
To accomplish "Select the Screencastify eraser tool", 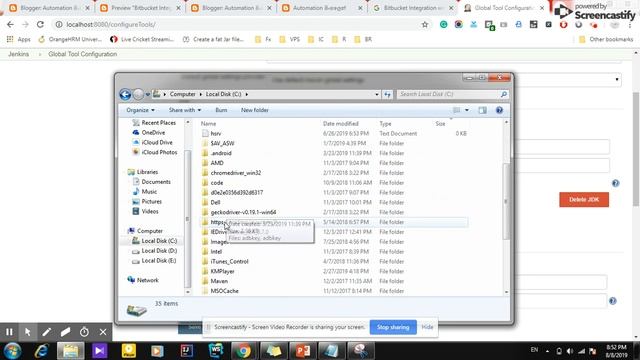I will (x=65, y=332).
